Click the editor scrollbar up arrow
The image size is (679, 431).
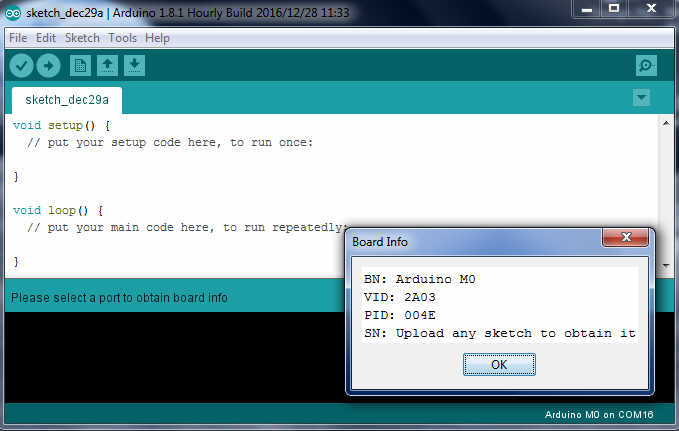point(666,122)
